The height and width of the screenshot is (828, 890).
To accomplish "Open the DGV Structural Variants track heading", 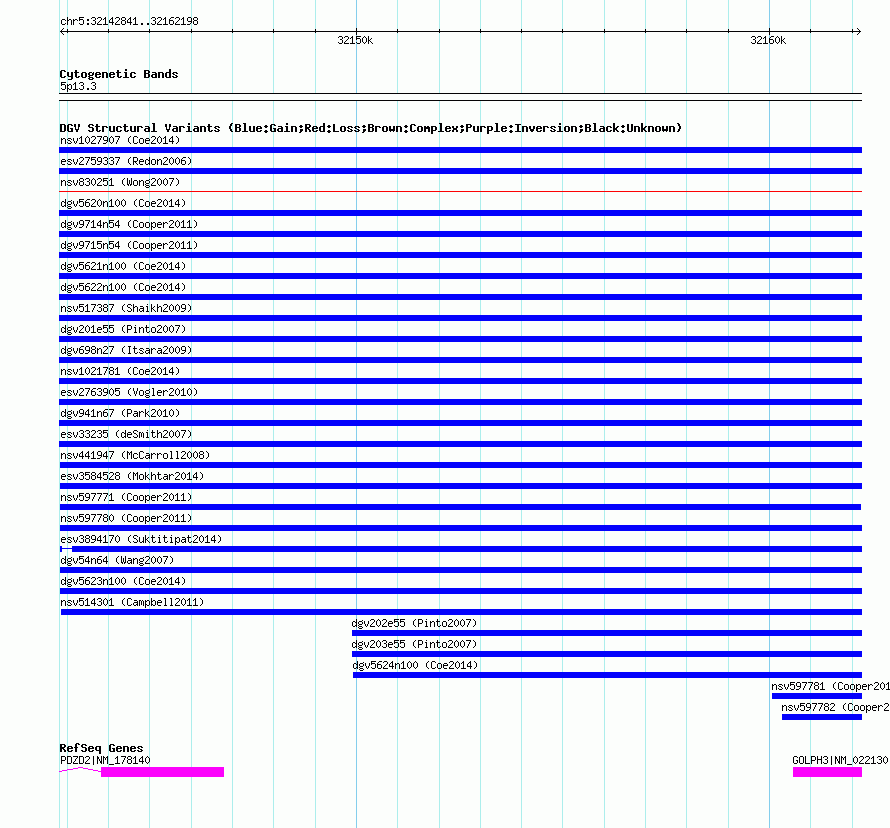I will pos(371,128).
